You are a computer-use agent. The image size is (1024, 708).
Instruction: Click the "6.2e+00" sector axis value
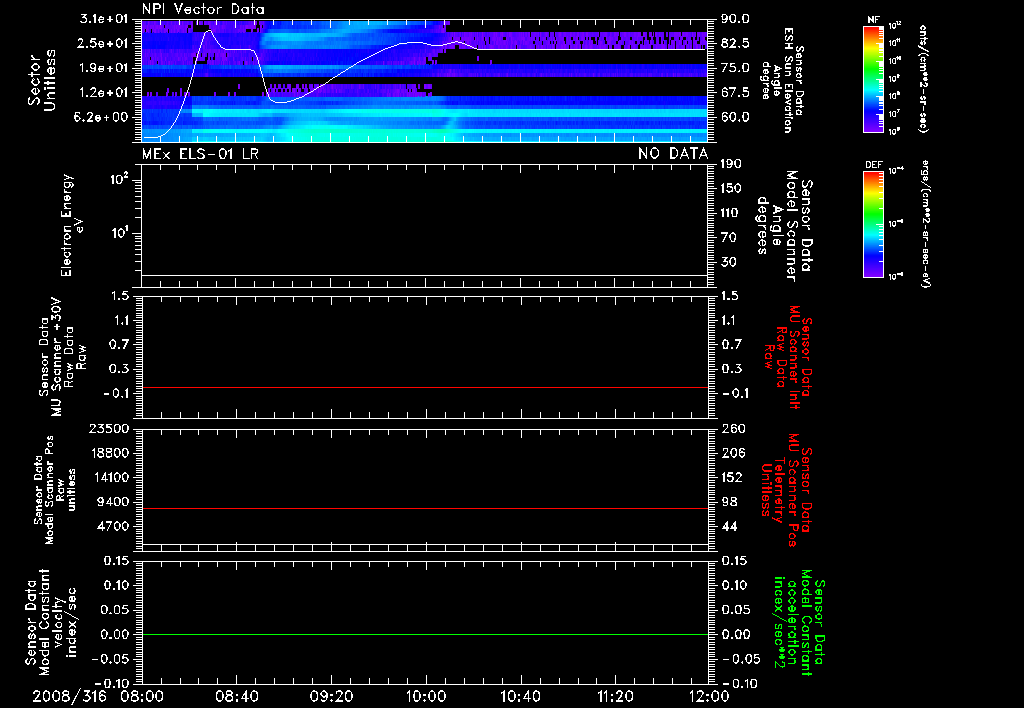[103, 118]
